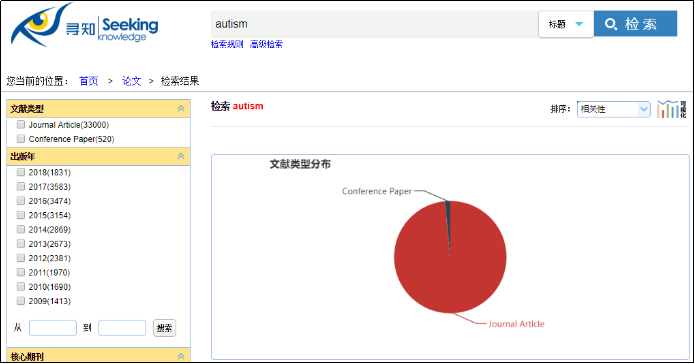Tick the 2018(1831) year checkbox
Screen dimensions: 695x364
pos(20,172)
